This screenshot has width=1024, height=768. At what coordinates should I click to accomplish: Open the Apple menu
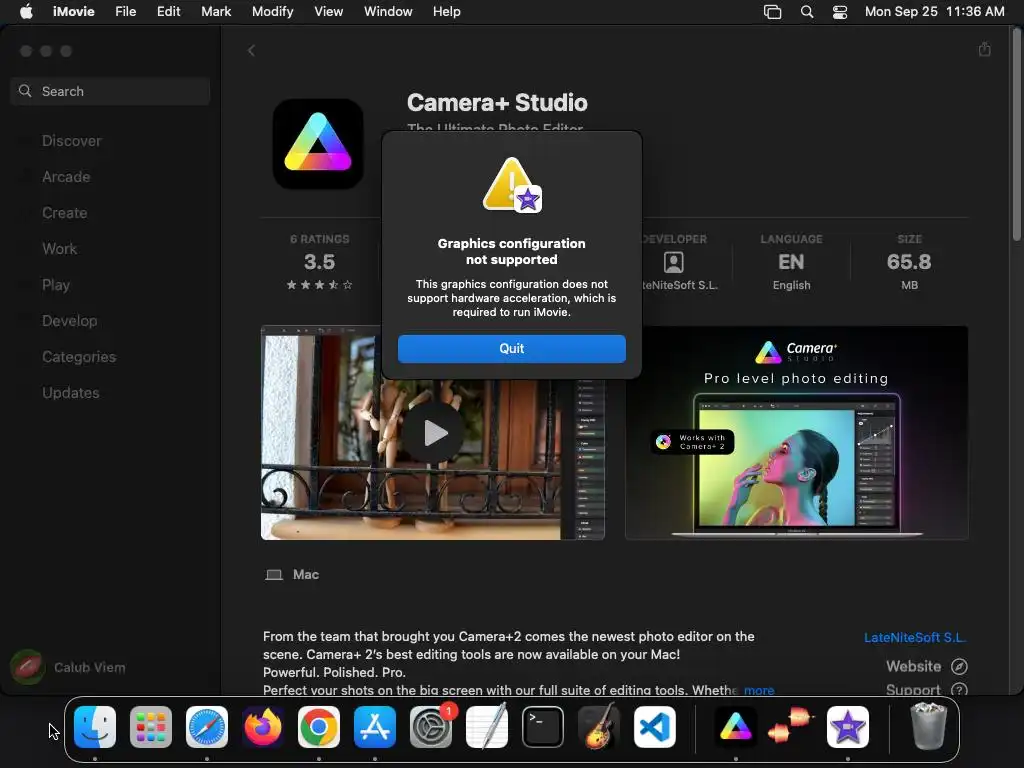(26, 12)
